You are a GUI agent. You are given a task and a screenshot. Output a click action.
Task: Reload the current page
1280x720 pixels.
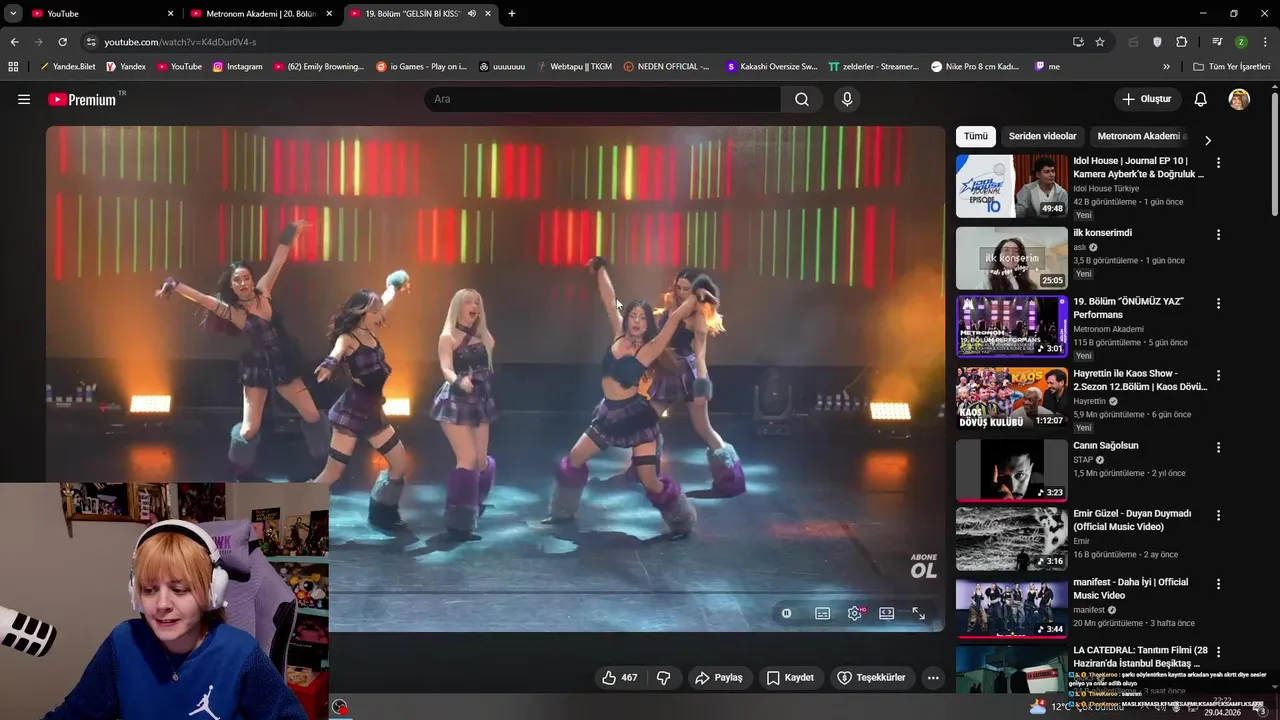click(x=62, y=42)
